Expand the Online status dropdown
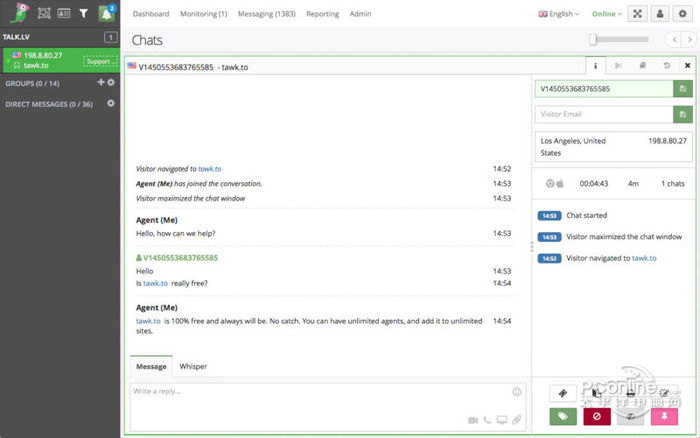The width and height of the screenshot is (700, 438). point(607,14)
